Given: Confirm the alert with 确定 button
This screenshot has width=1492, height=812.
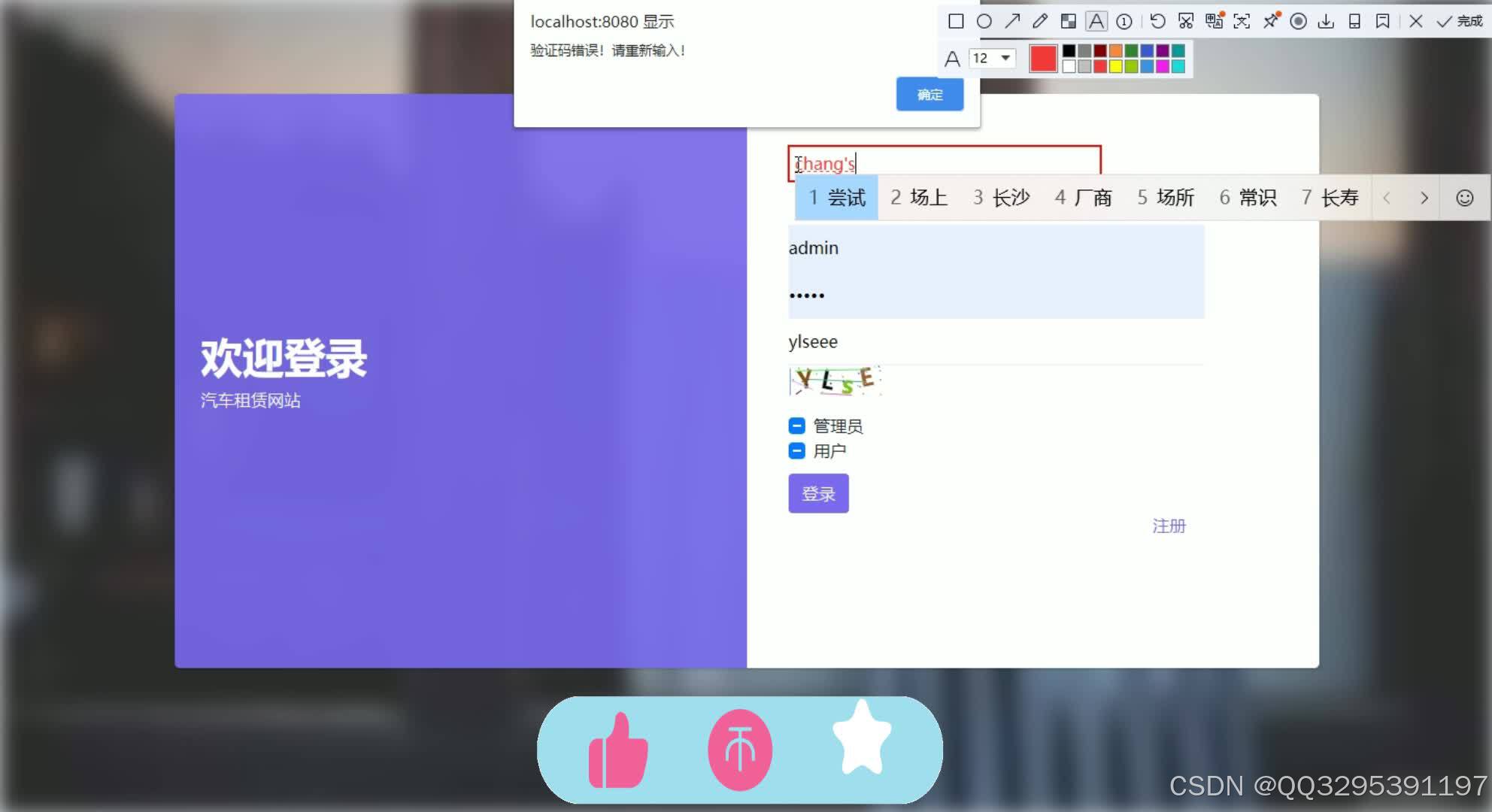Looking at the screenshot, I should point(929,95).
